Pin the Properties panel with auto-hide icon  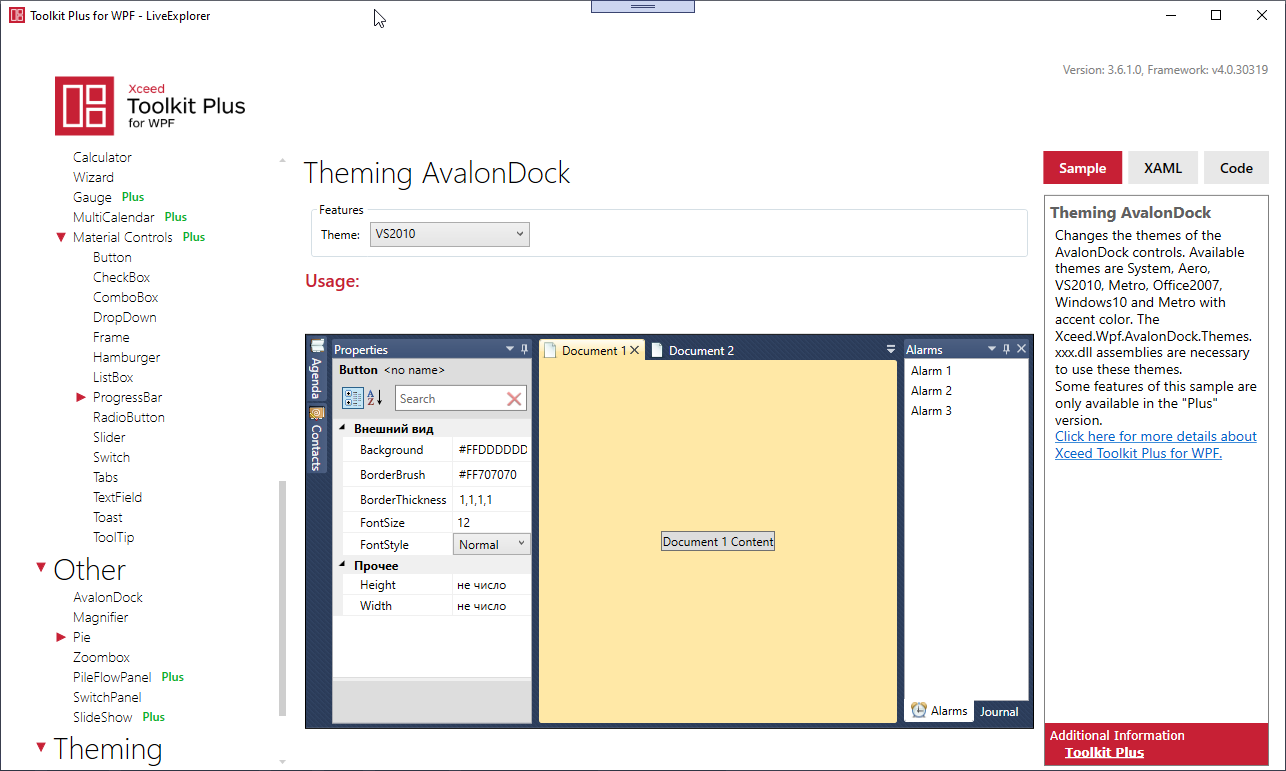click(524, 349)
